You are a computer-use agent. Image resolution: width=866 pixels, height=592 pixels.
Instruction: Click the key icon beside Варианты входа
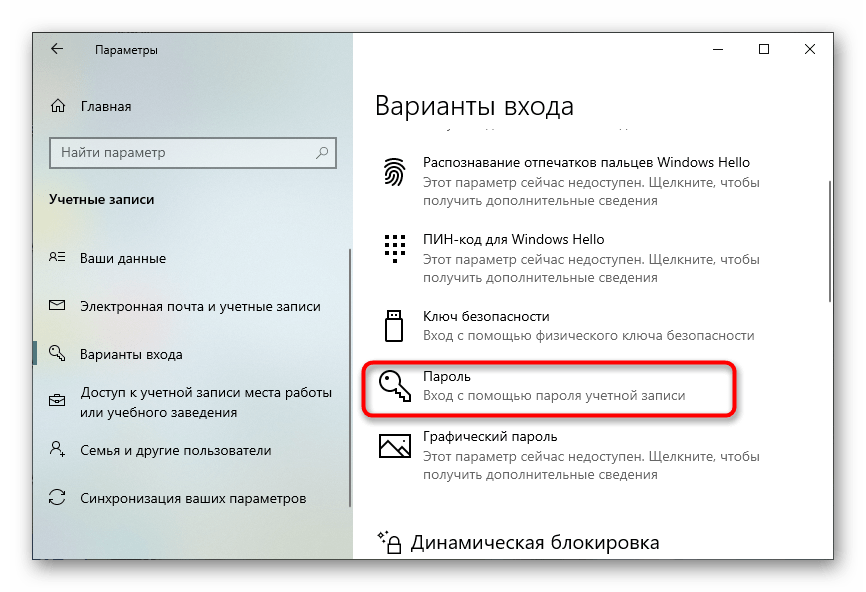coord(57,352)
